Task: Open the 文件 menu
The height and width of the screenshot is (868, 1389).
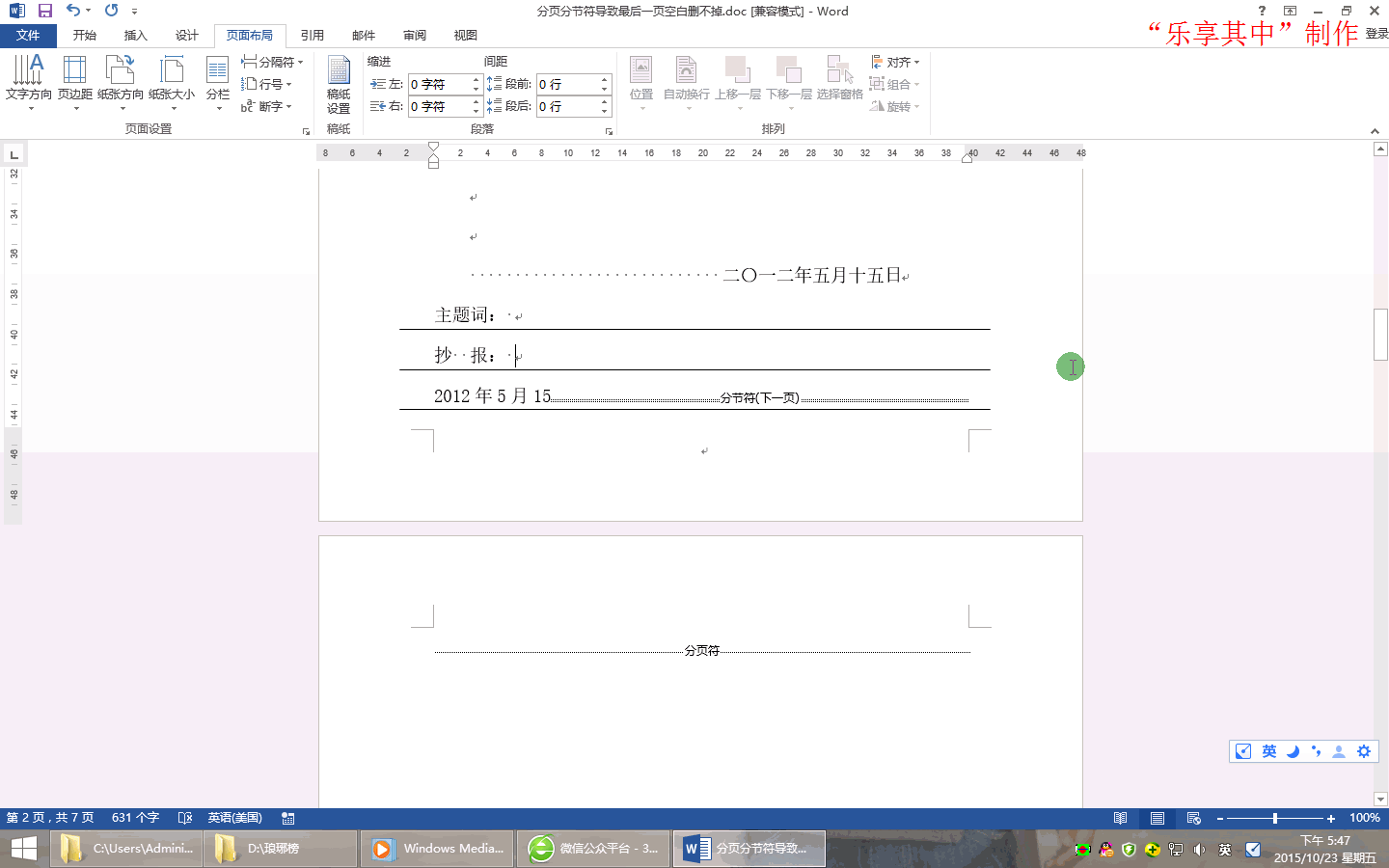Action: 29,35
